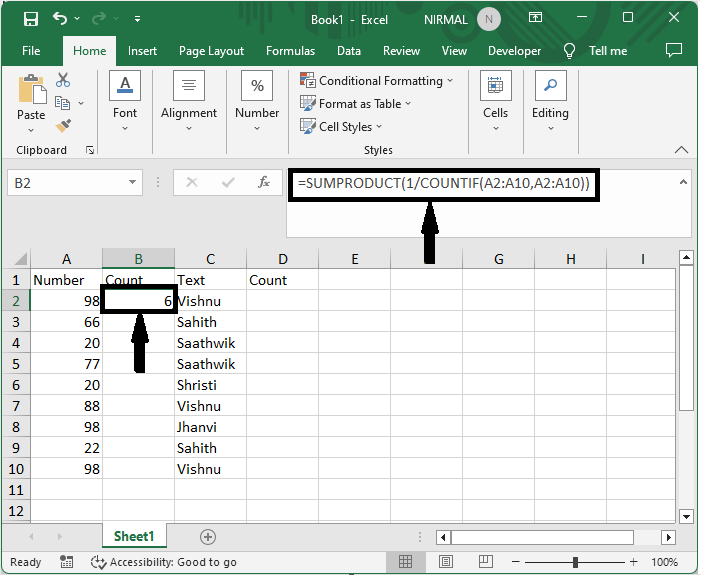Switch to Normal view icon
The width and height of the screenshot is (701, 575).
405,561
